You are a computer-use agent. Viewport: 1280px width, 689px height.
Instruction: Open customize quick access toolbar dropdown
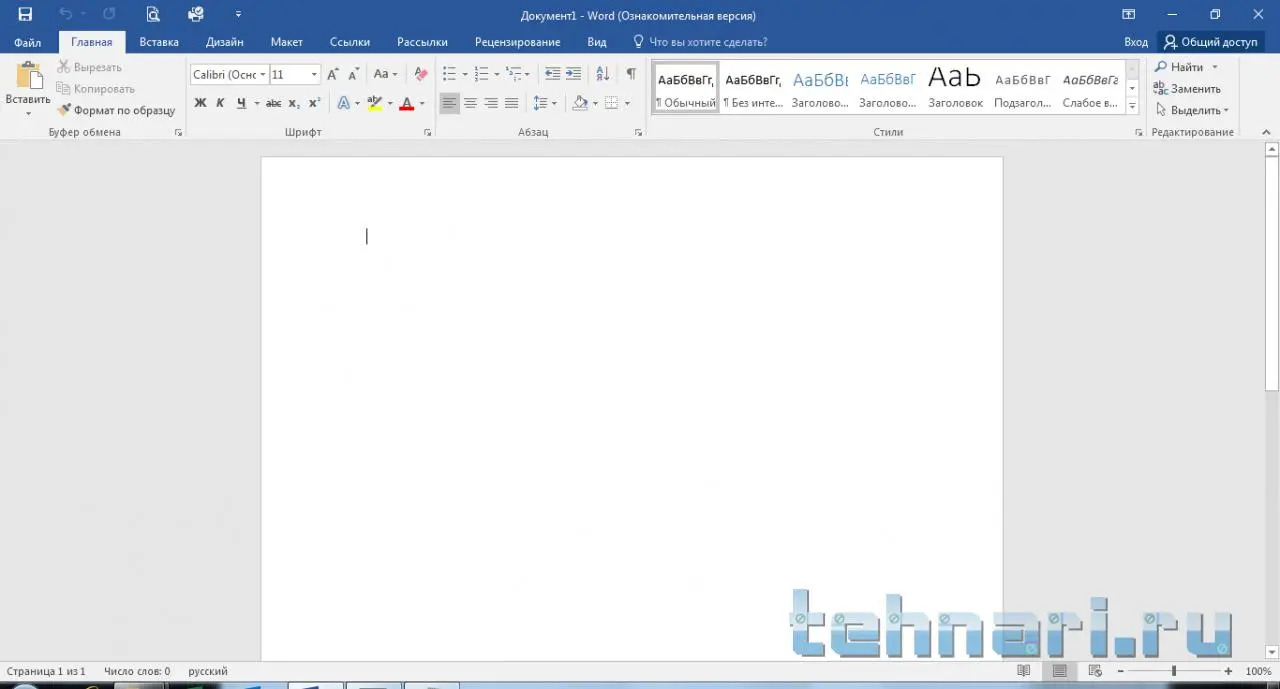click(238, 14)
